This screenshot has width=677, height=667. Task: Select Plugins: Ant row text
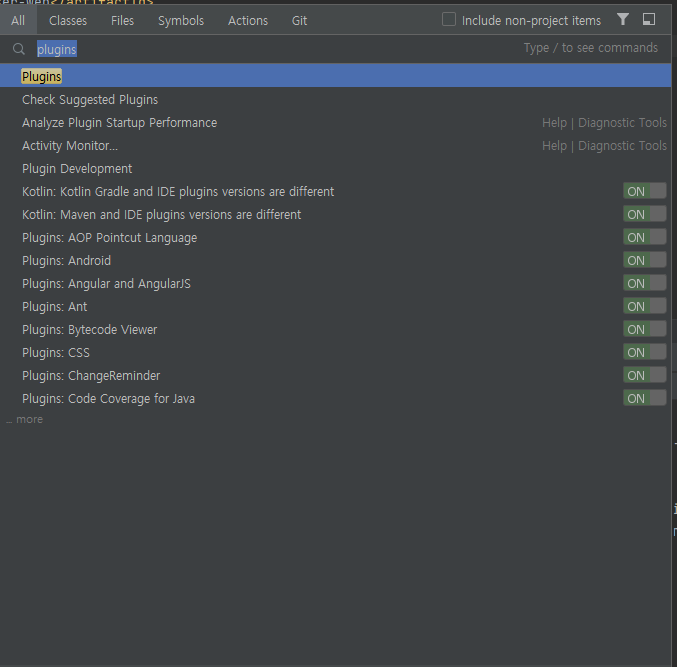coord(54,307)
